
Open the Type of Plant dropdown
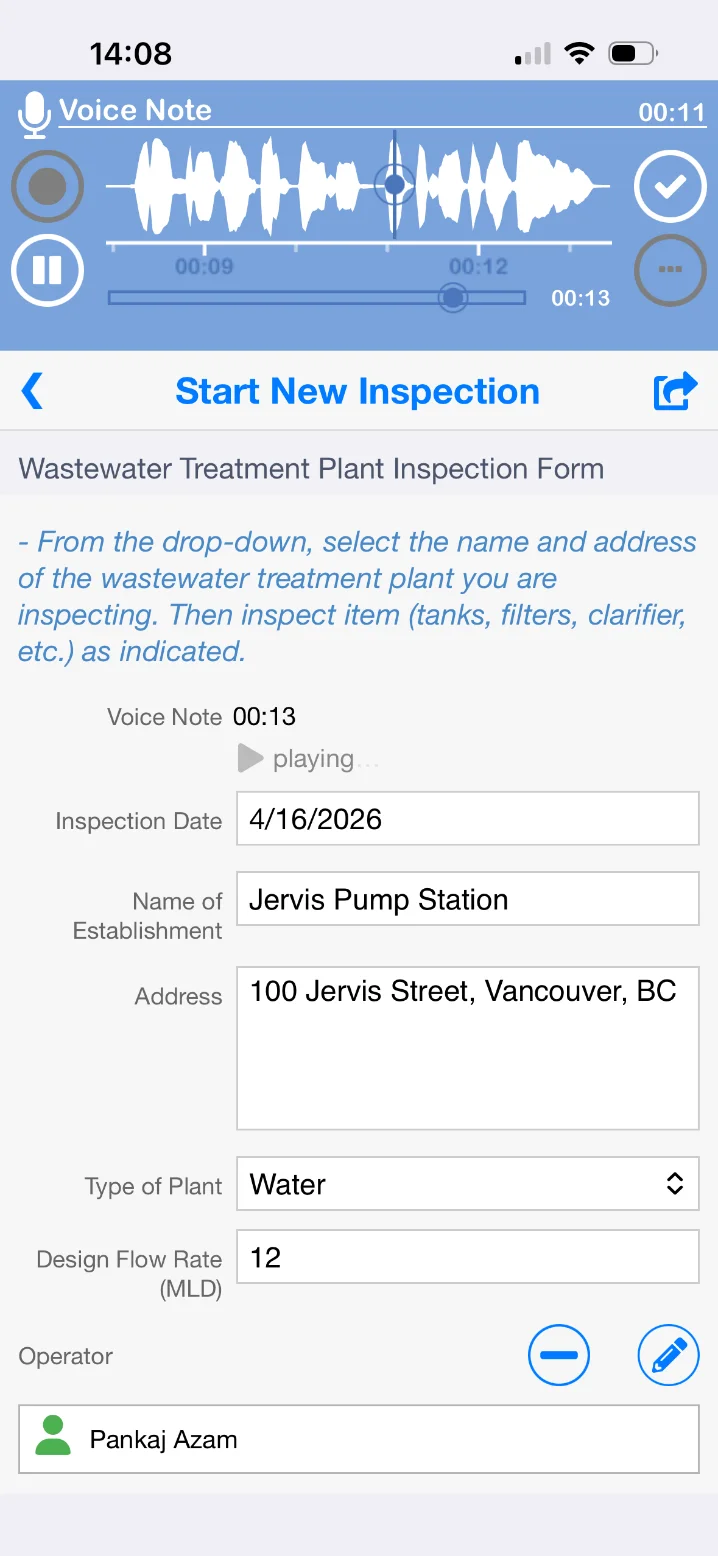[x=467, y=1184]
